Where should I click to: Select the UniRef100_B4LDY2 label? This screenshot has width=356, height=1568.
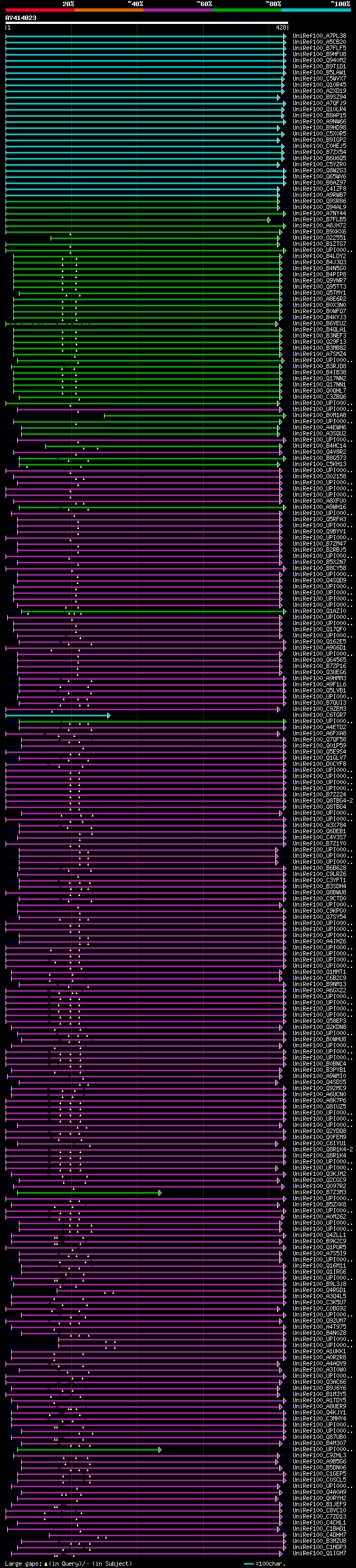[319, 256]
